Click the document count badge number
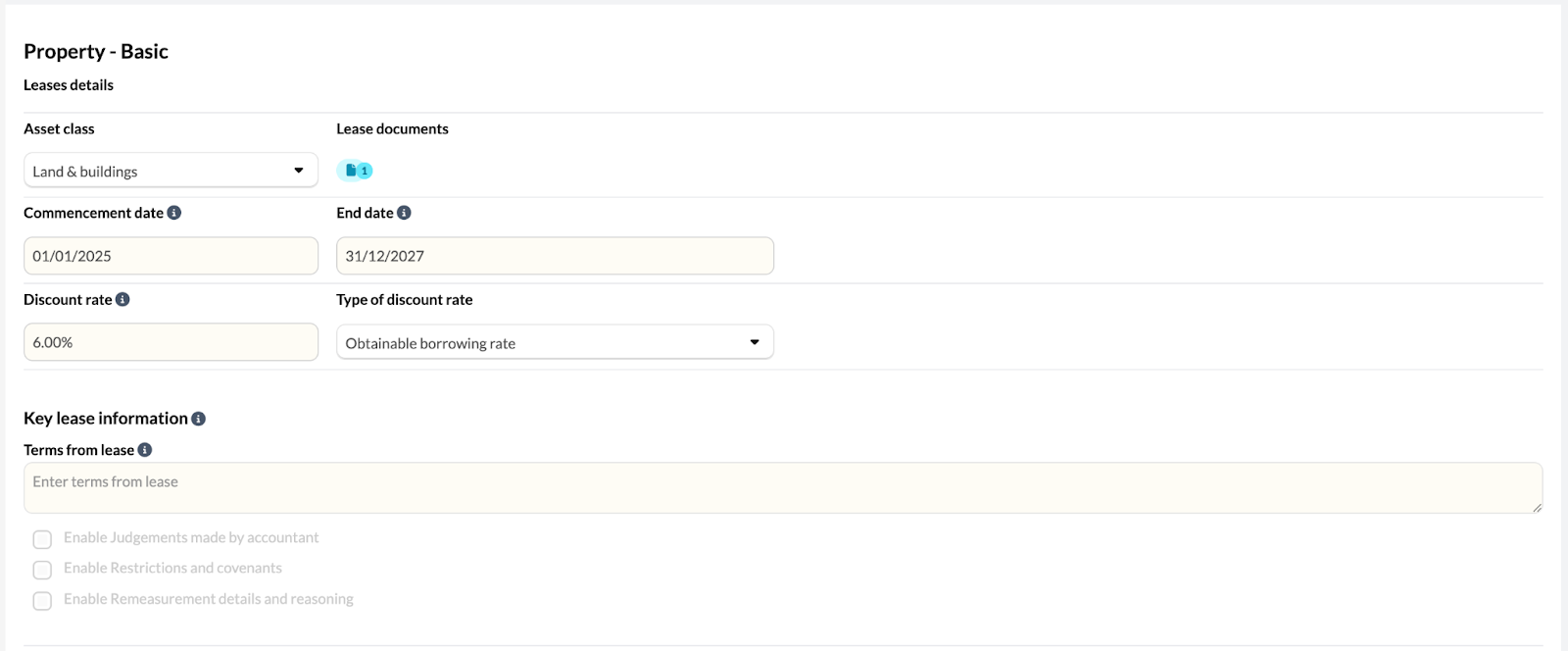This screenshot has height=651, width=1568. click(365, 171)
